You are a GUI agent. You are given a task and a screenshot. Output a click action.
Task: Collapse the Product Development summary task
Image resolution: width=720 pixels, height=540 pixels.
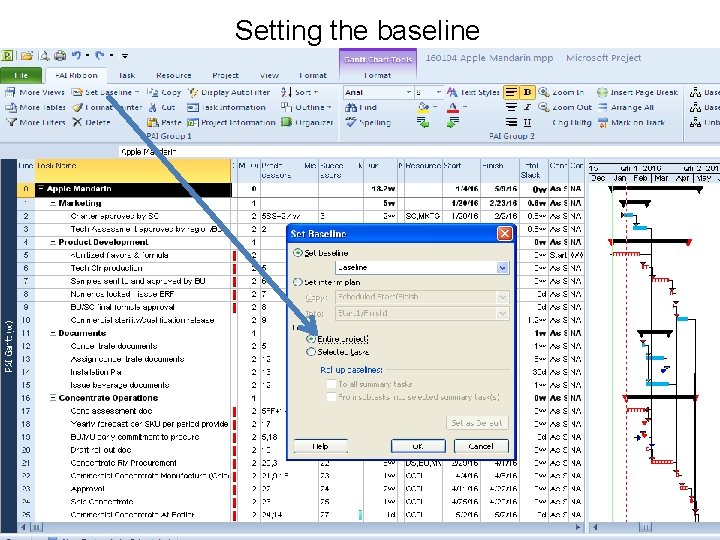53,242
